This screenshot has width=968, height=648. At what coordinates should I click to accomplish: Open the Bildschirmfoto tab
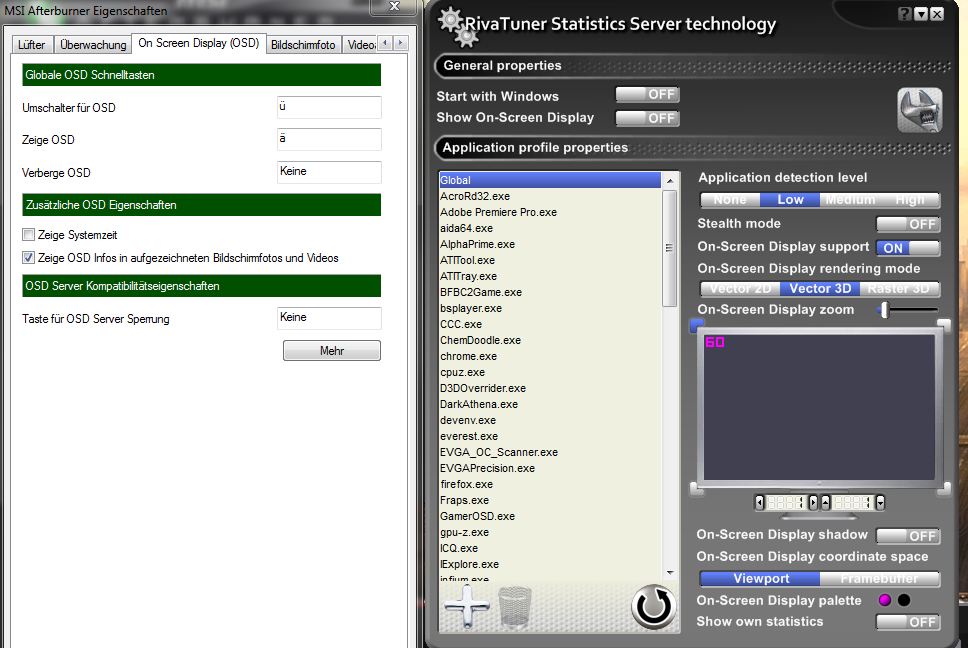[x=303, y=44]
